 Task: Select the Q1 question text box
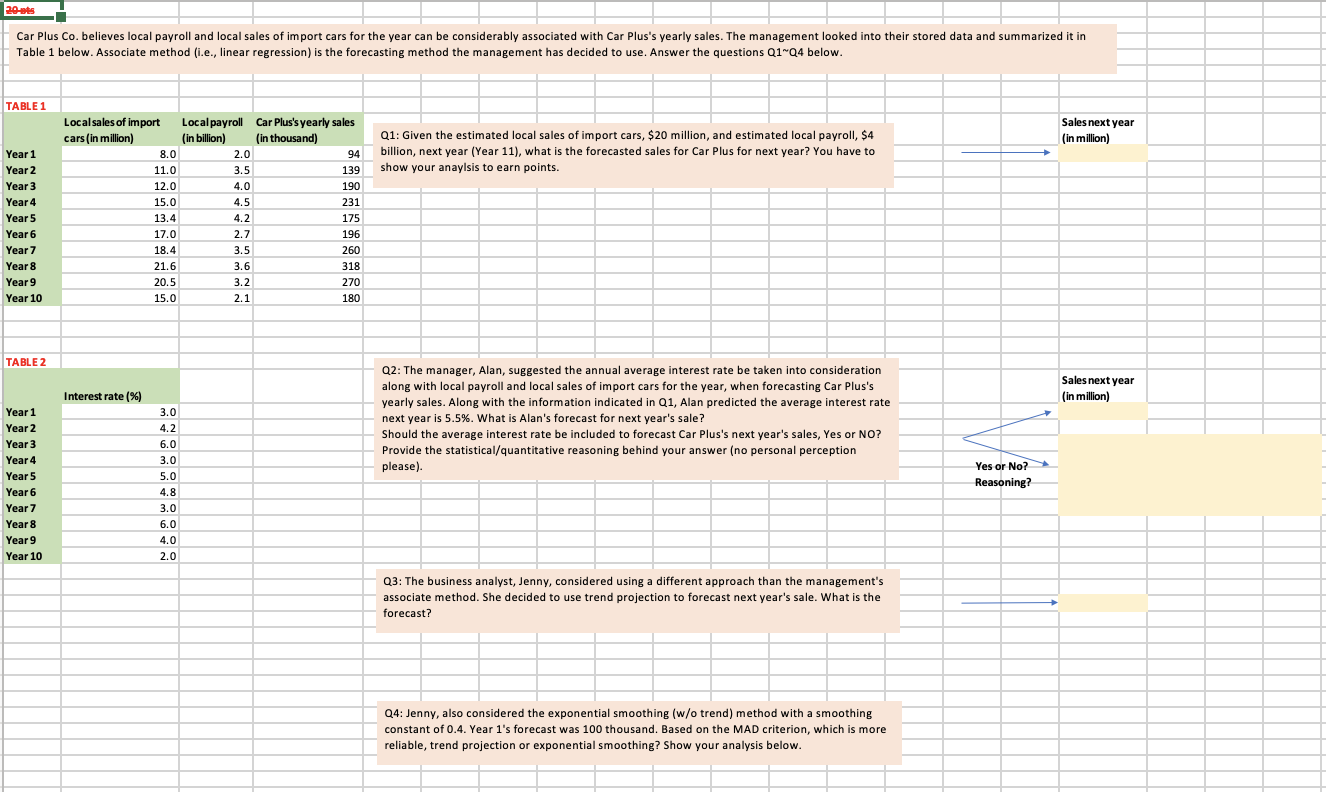click(635, 155)
